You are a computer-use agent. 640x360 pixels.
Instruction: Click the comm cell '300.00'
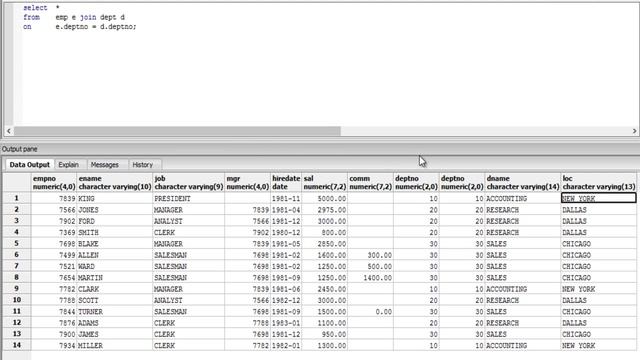point(371,255)
